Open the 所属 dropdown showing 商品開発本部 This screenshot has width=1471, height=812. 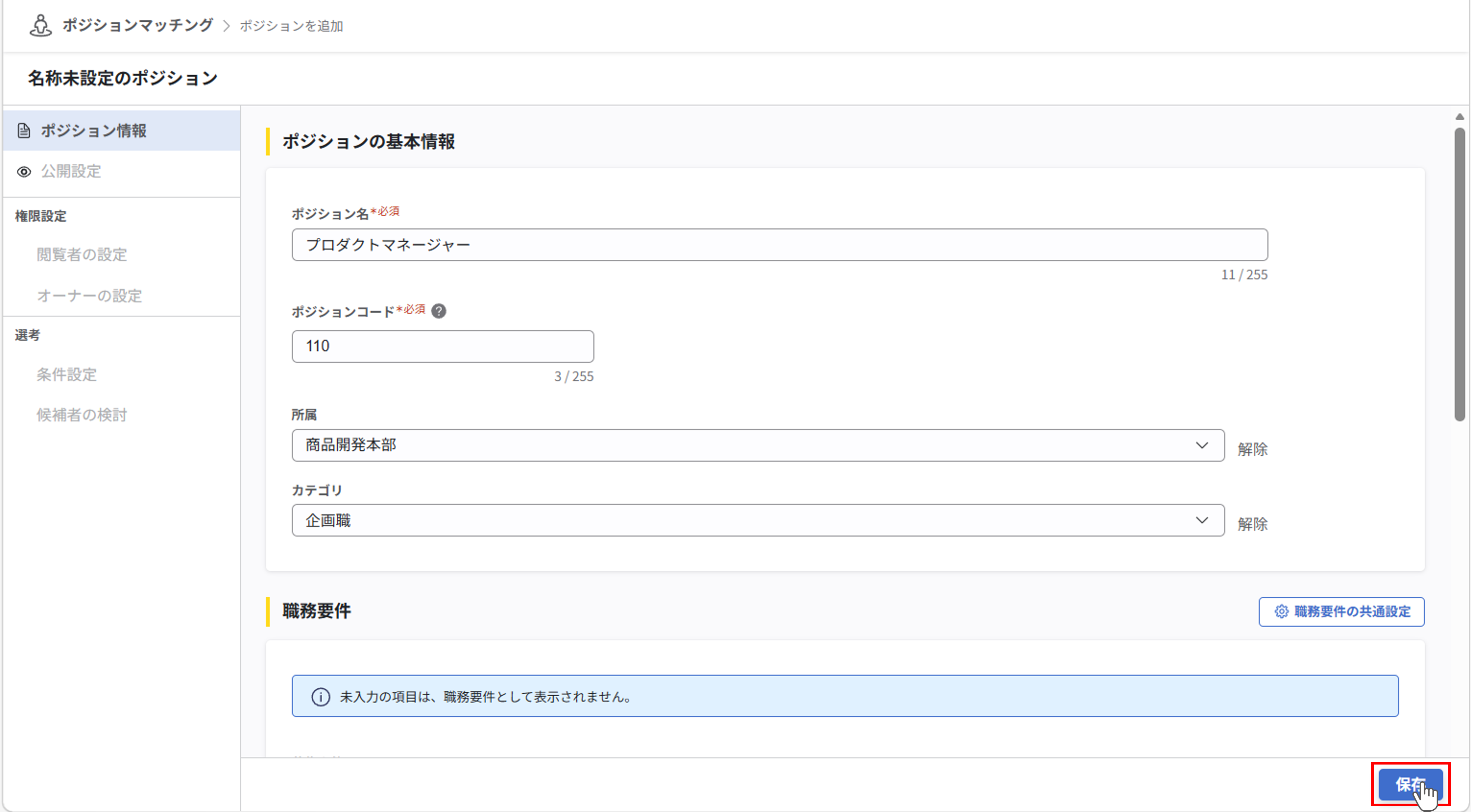coord(758,445)
